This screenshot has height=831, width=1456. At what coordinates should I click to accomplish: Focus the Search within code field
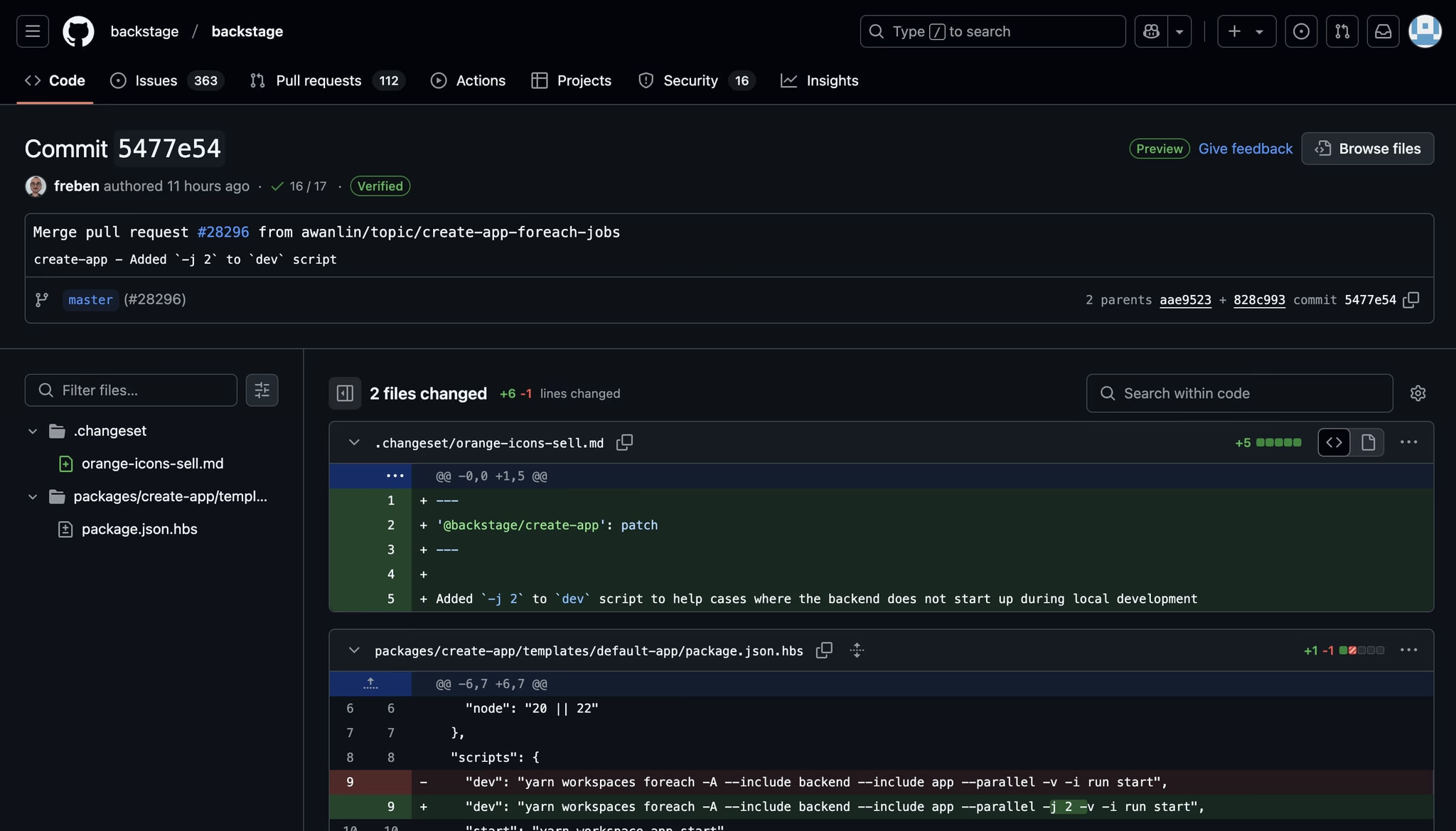tap(1239, 393)
